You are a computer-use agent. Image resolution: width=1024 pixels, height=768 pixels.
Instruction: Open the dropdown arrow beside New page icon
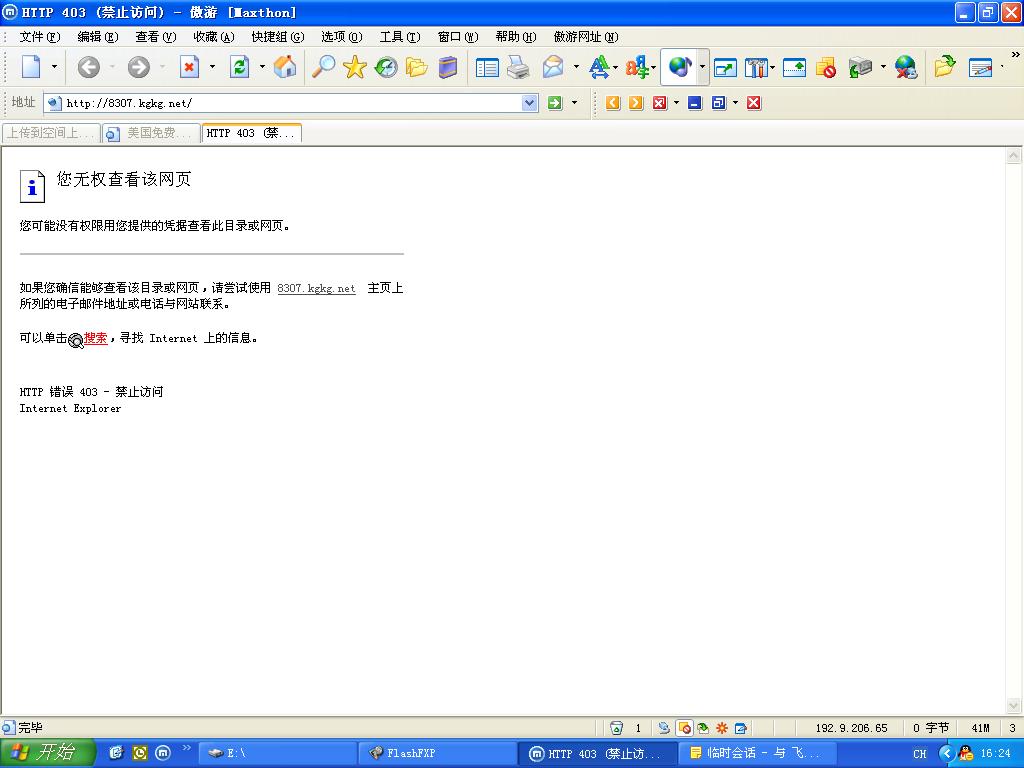click(54, 67)
